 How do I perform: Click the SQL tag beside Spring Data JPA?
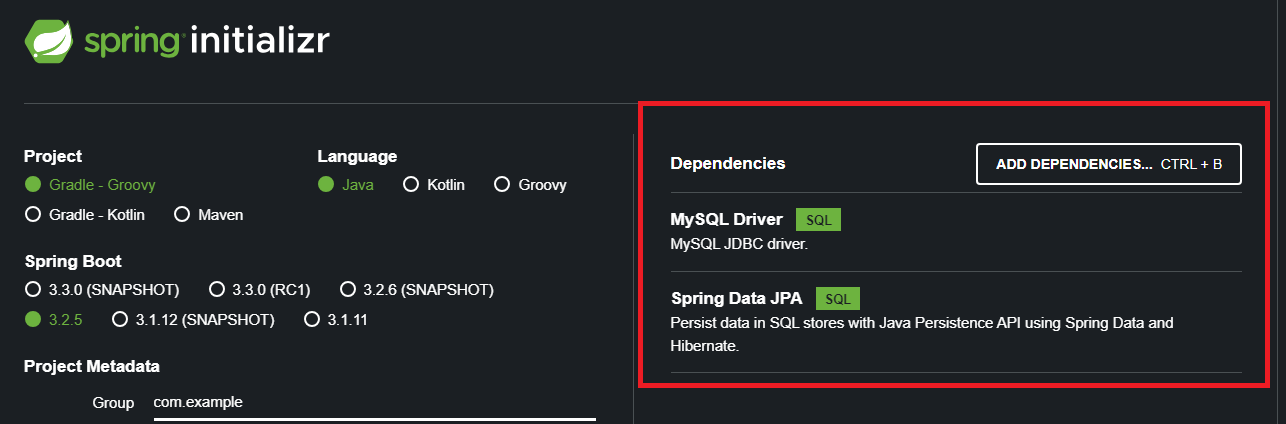(x=838, y=298)
